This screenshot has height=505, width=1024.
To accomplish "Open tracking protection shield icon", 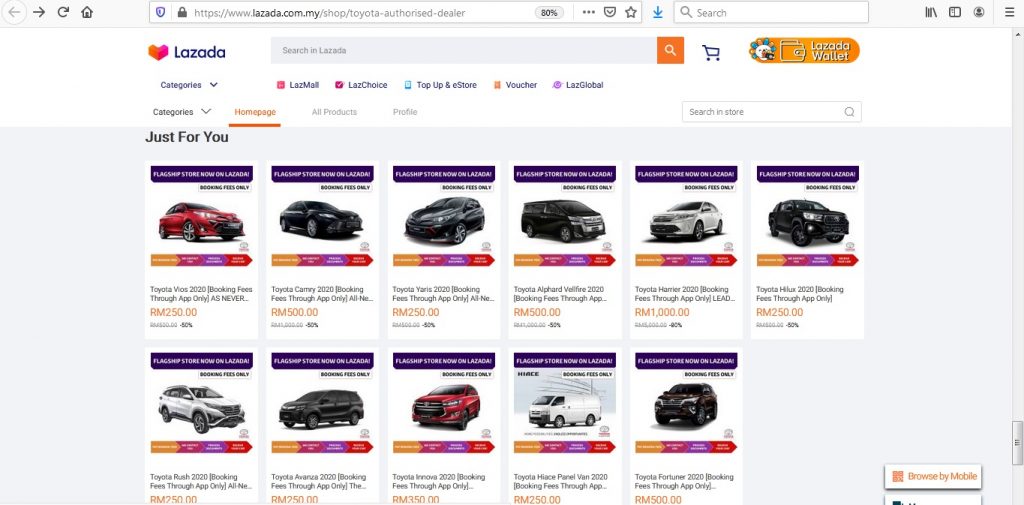I will tap(161, 12).
